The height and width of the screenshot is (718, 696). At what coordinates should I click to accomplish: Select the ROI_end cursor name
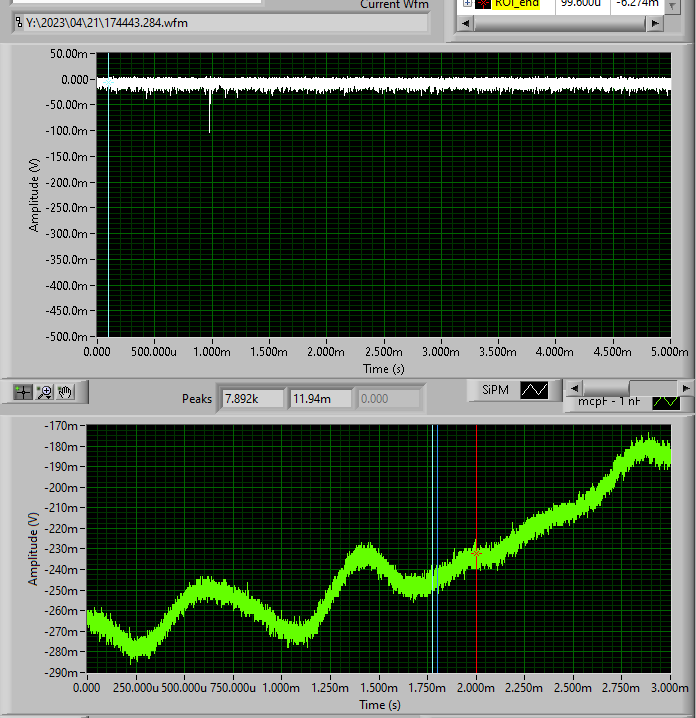(517, 4)
